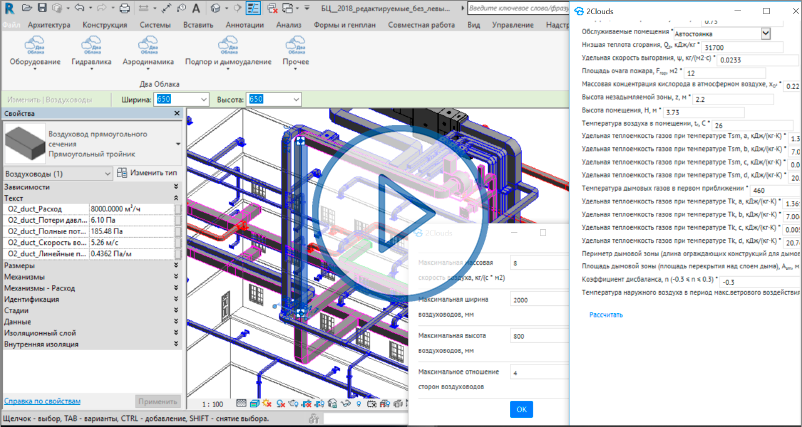Click the Площадь очага пожара input field
The width and height of the screenshot is (802, 427).
coord(724,73)
